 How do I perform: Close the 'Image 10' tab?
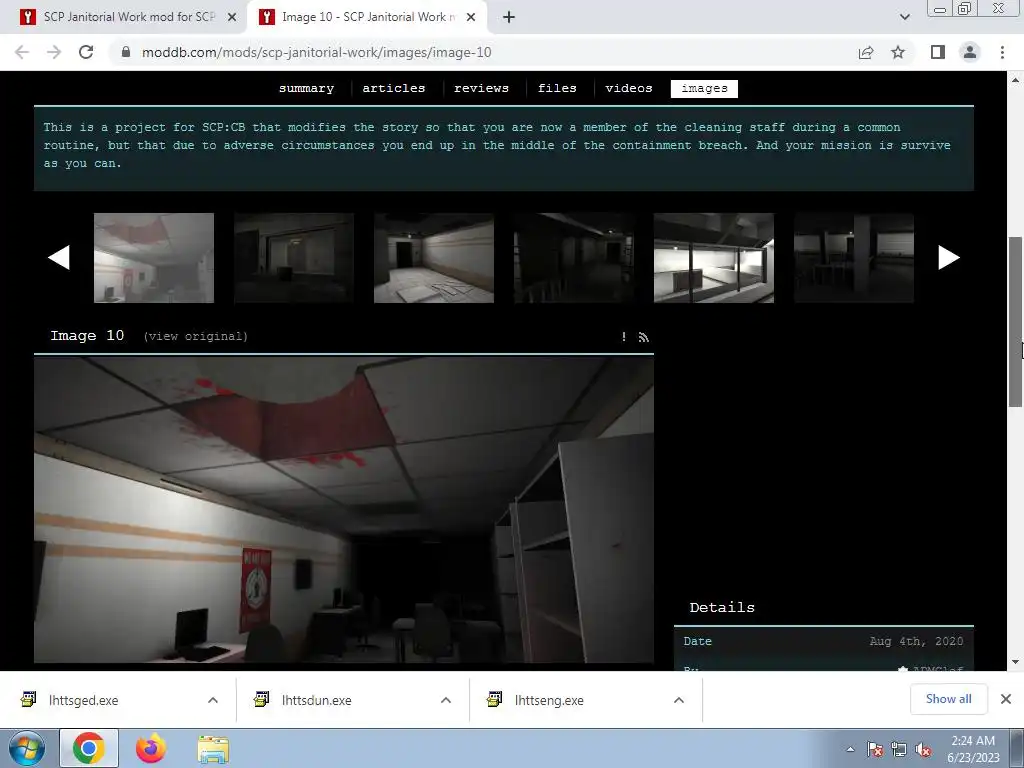(x=471, y=18)
